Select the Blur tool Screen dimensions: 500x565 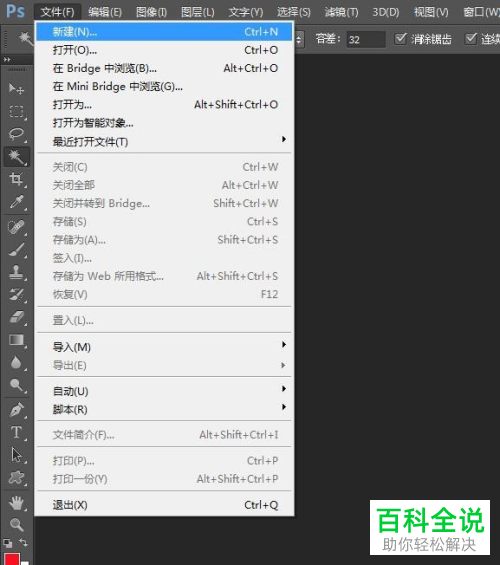tap(16, 362)
